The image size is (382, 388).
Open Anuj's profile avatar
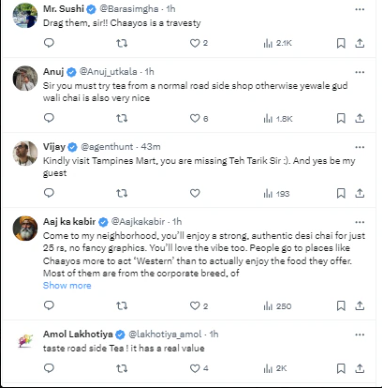click(x=25, y=78)
